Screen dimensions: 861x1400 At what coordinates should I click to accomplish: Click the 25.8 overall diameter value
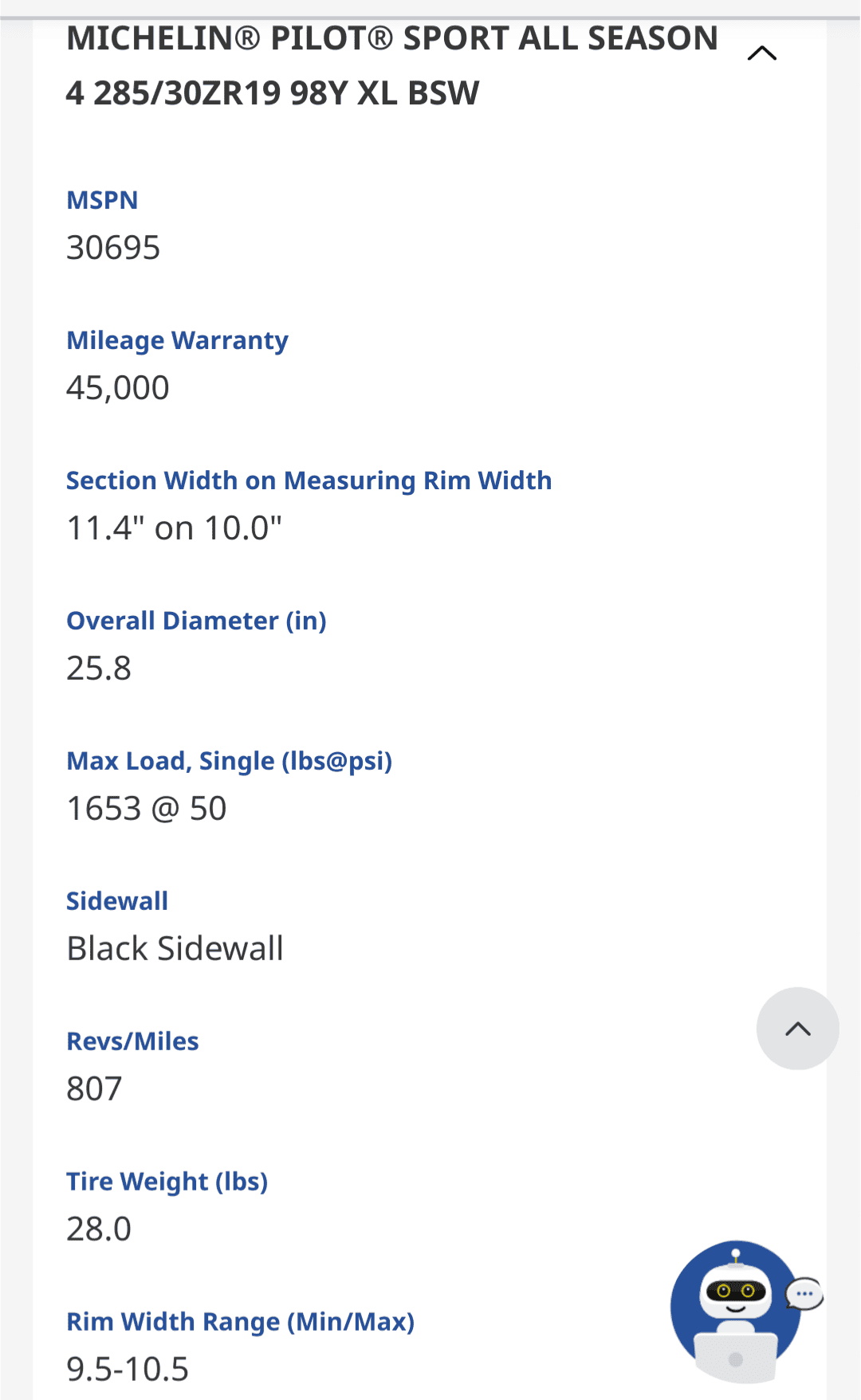(x=99, y=669)
